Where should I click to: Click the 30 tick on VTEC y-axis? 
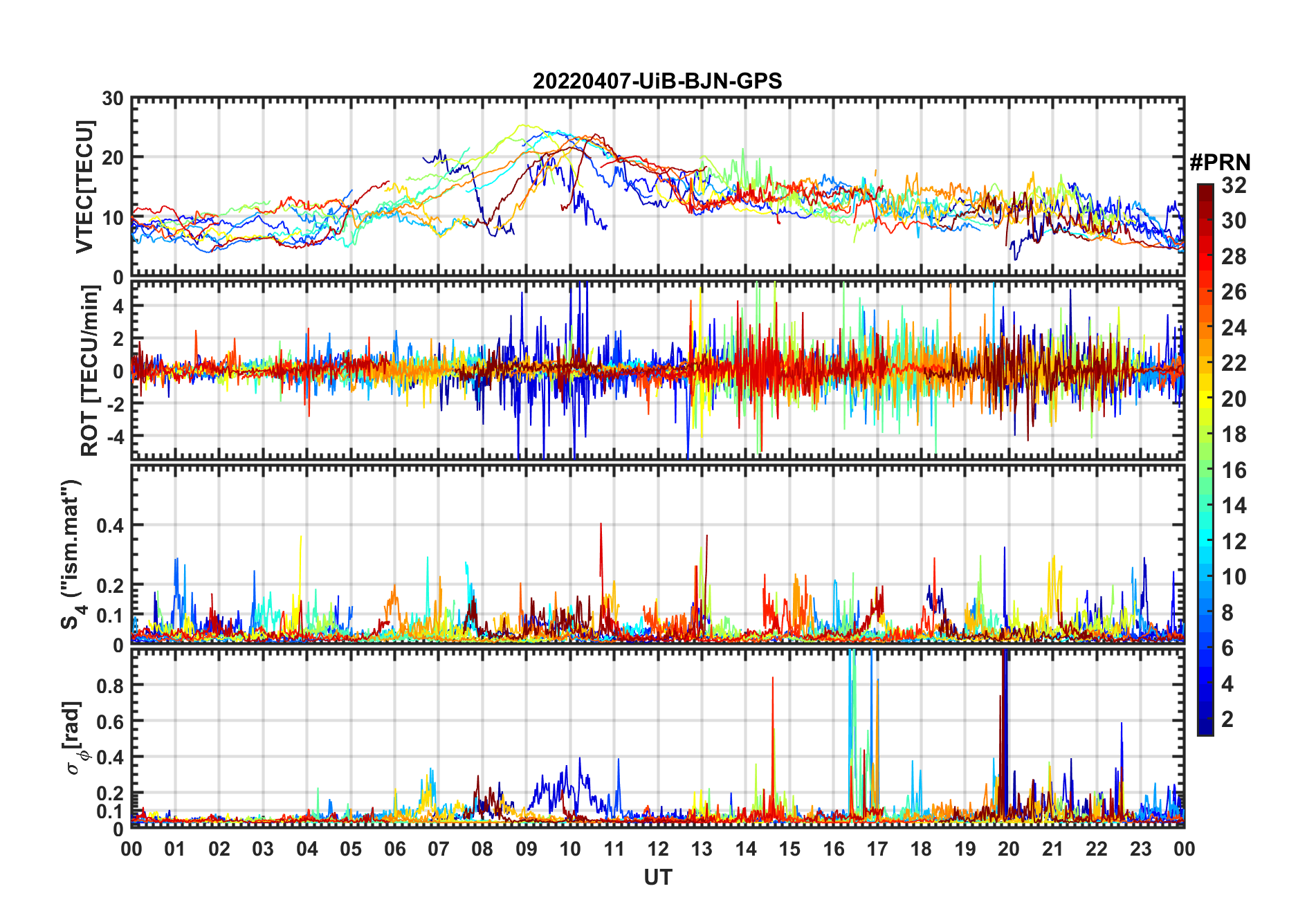click(113, 99)
